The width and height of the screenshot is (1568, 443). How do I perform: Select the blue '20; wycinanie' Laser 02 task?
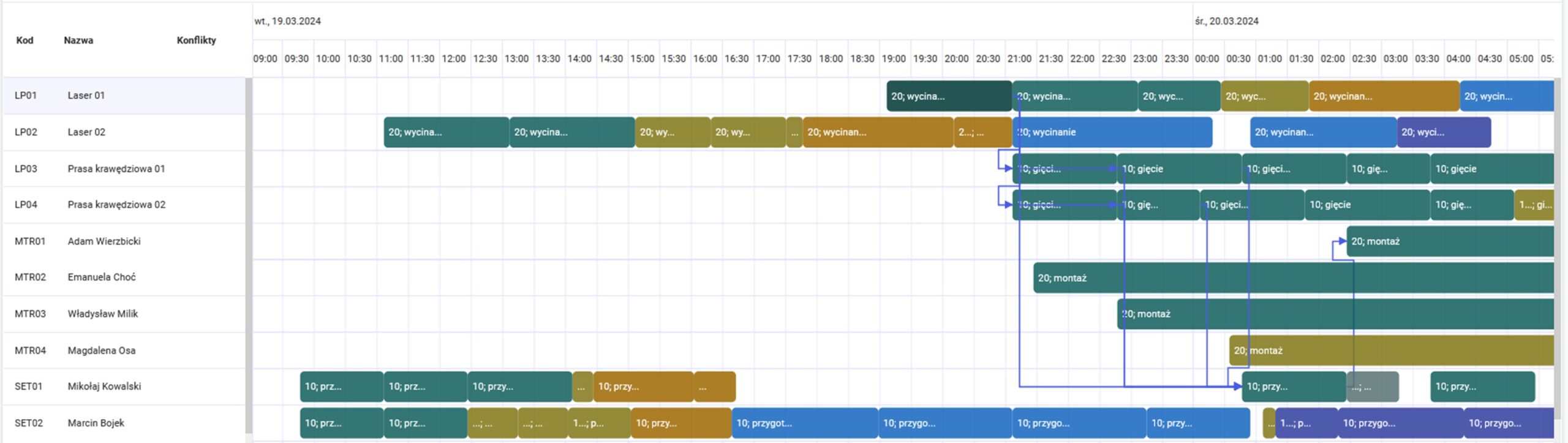1112,132
